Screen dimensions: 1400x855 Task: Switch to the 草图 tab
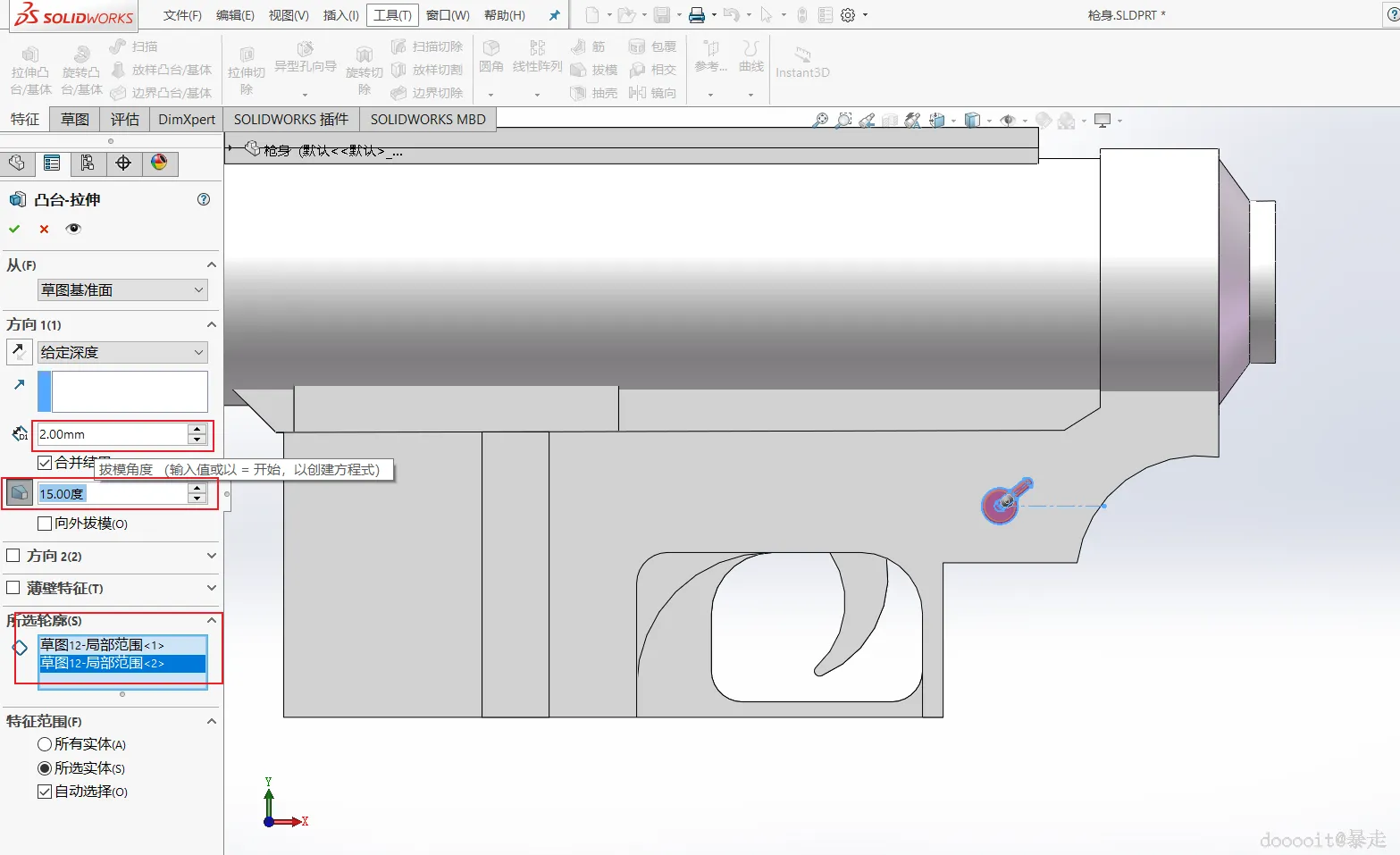click(75, 120)
